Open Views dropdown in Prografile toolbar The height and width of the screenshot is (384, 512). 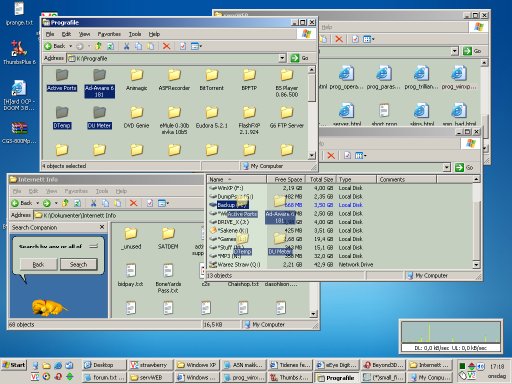pos(196,46)
